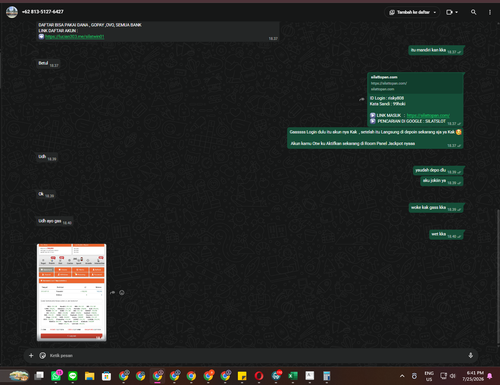500x385 pixels.
Task: Open the three-dot chat menu
Action: click(x=490, y=12)
